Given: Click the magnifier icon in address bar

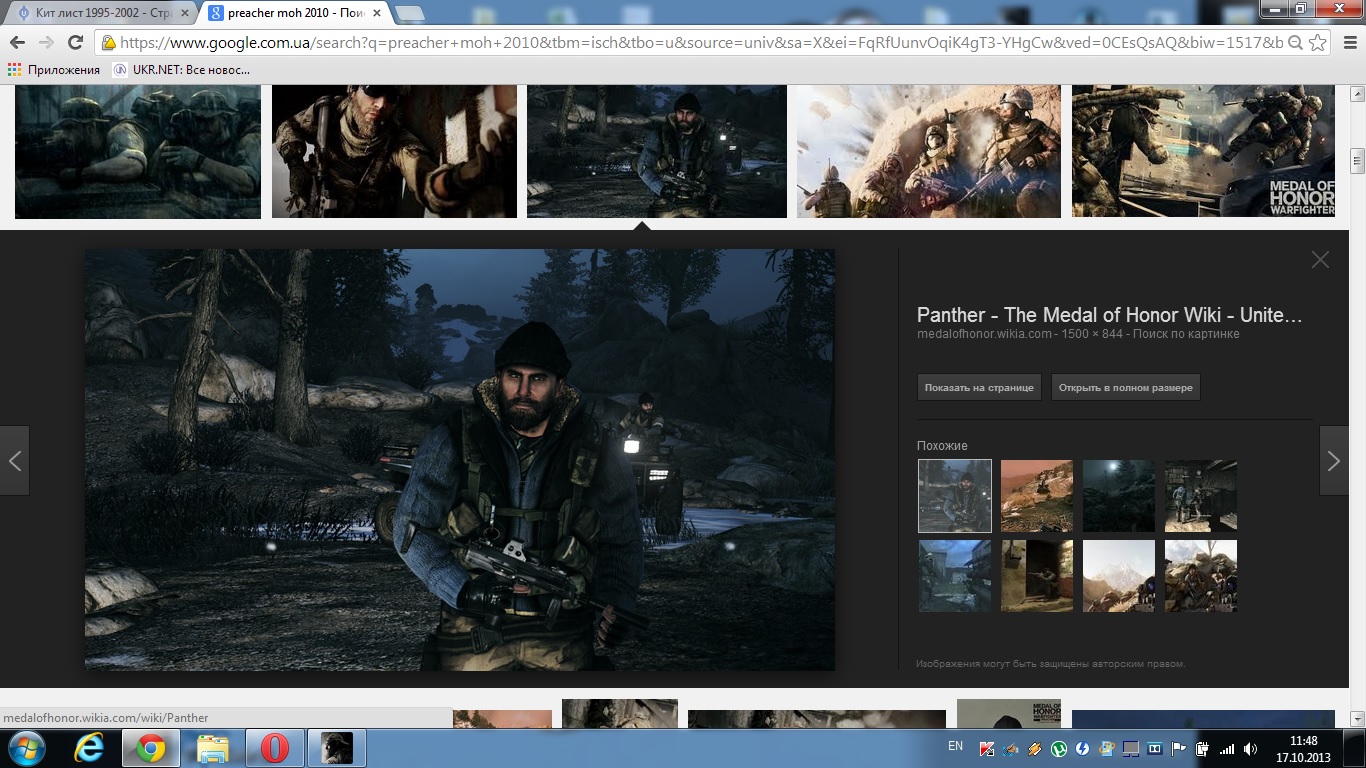Looking at the screenshot, I should click(1295, 43).
